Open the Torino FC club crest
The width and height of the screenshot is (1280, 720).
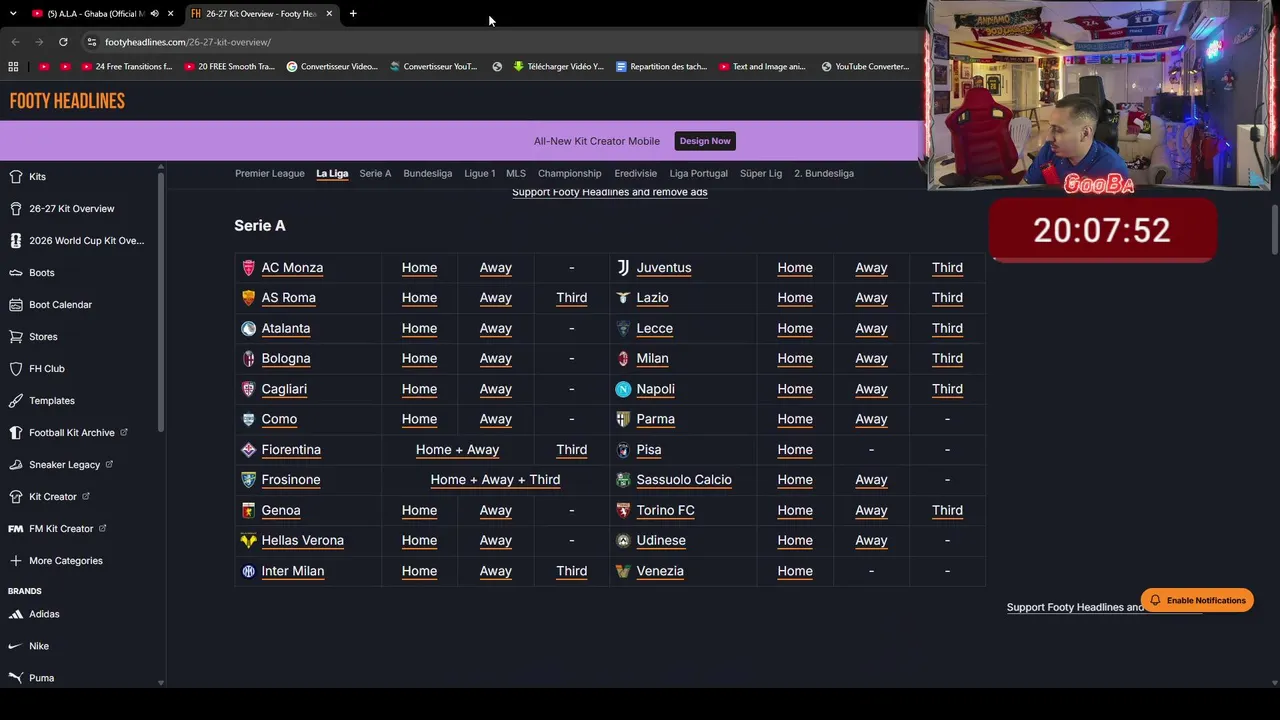coord(623,511)
